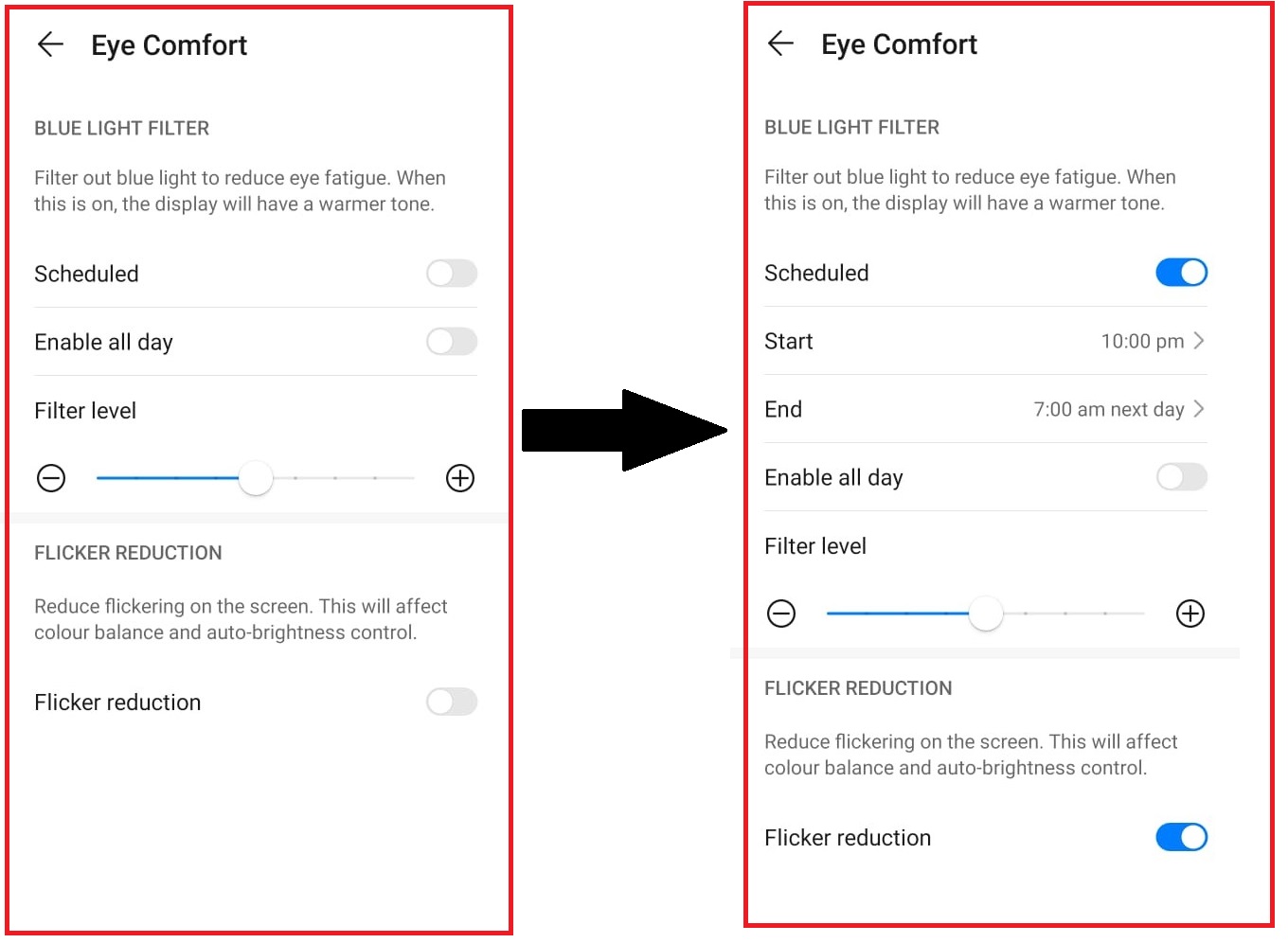This screenshot has height=943, width=1288.
Task: Select the 7:00 am next day value
Action: [1108, 409]
